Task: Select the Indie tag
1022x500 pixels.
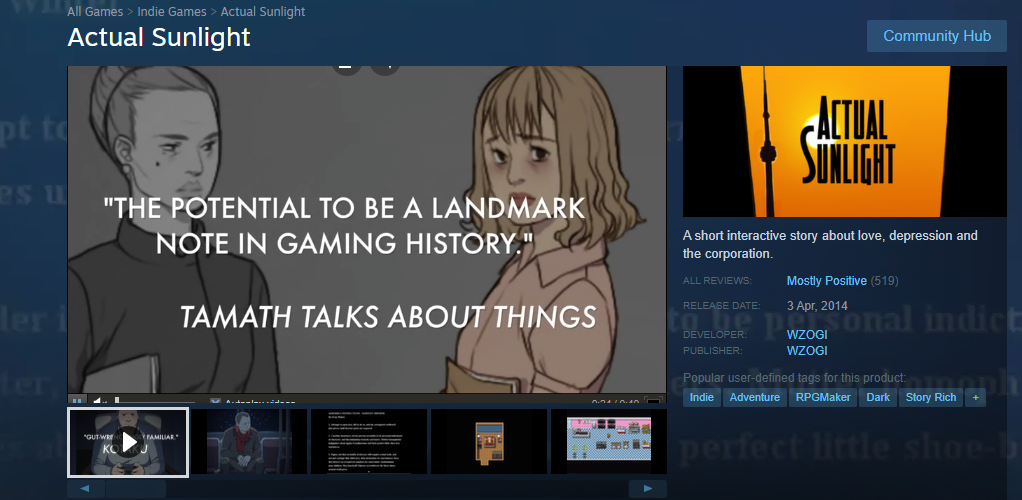Action: tap(702, 398)
